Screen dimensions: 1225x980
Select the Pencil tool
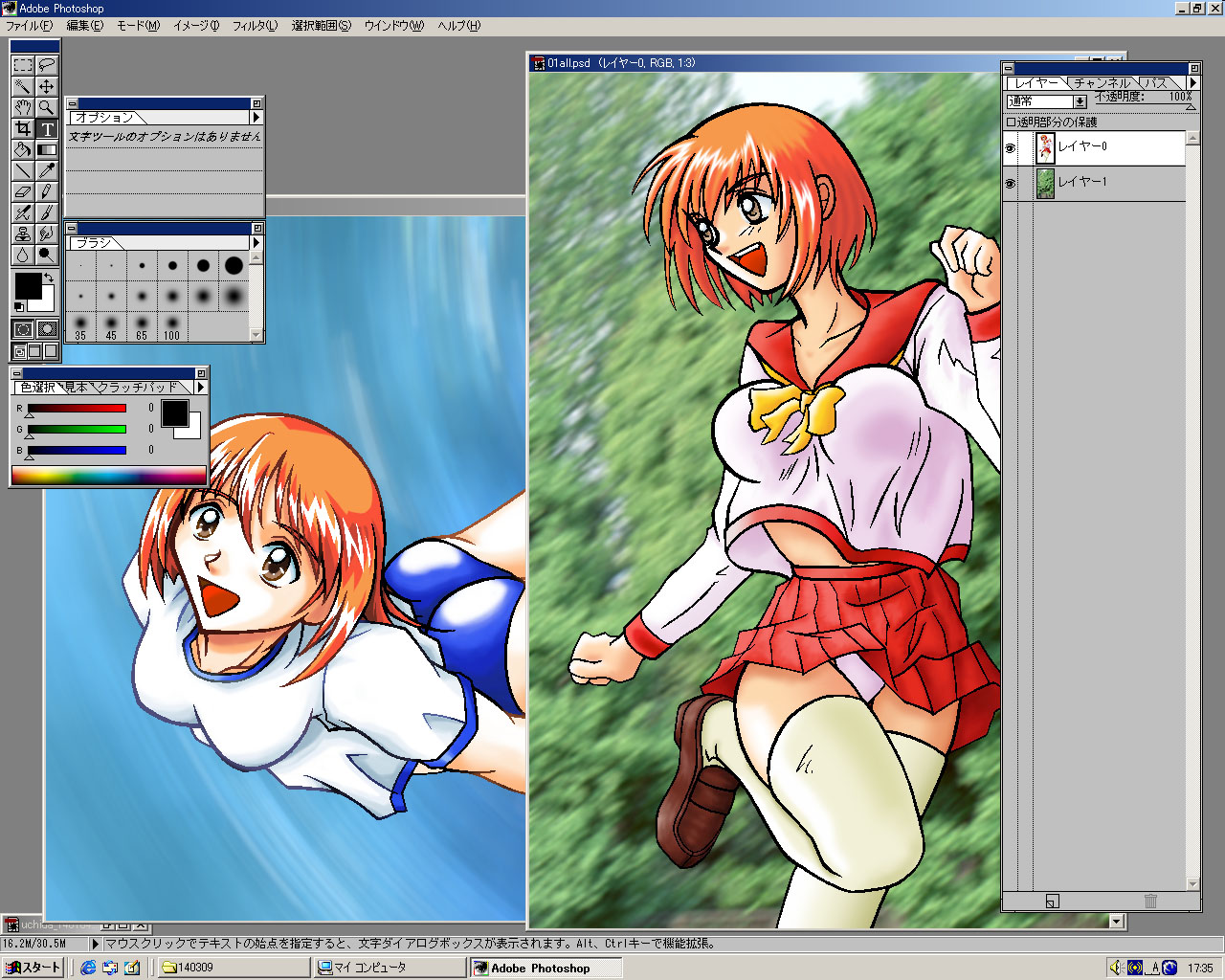tap(46, 191)
